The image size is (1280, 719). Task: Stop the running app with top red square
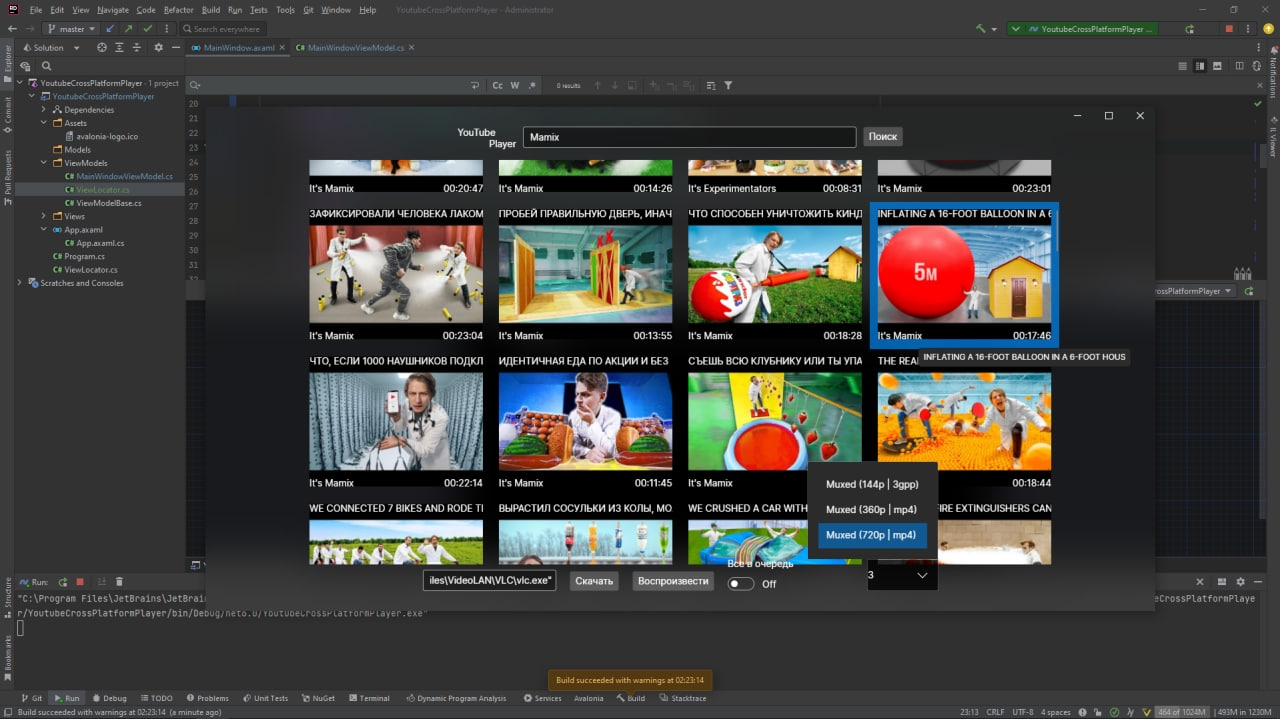tap(1231, 29)
